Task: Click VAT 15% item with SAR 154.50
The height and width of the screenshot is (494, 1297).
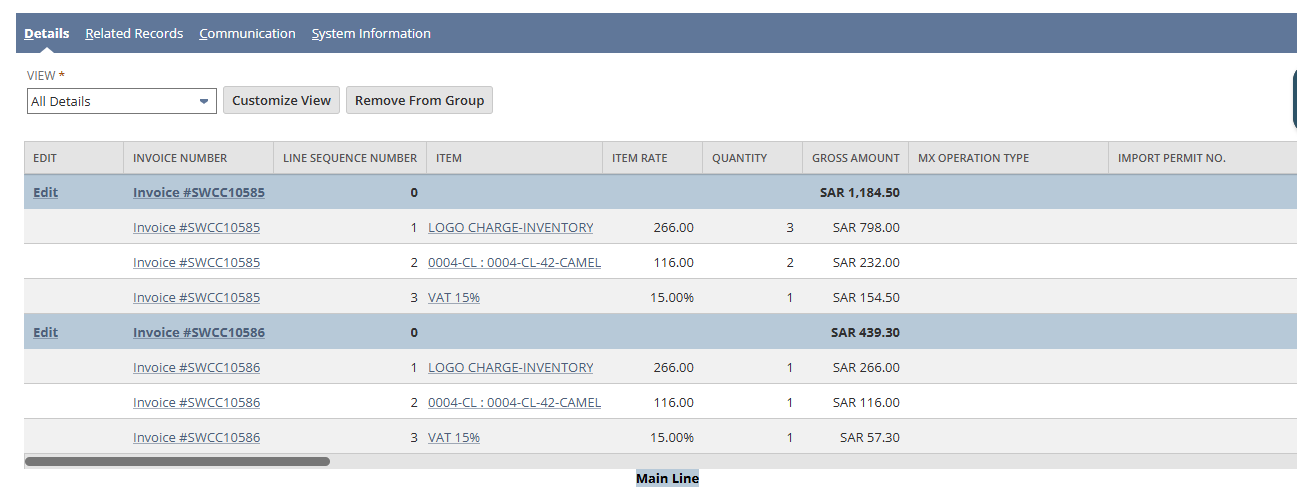Action: [453, 297]
